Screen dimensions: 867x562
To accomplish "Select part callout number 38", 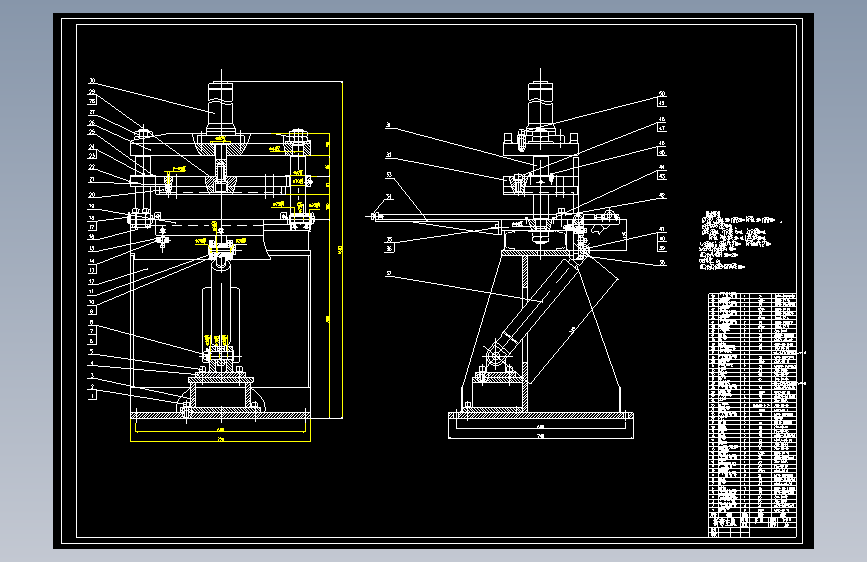I will point(662,263).
